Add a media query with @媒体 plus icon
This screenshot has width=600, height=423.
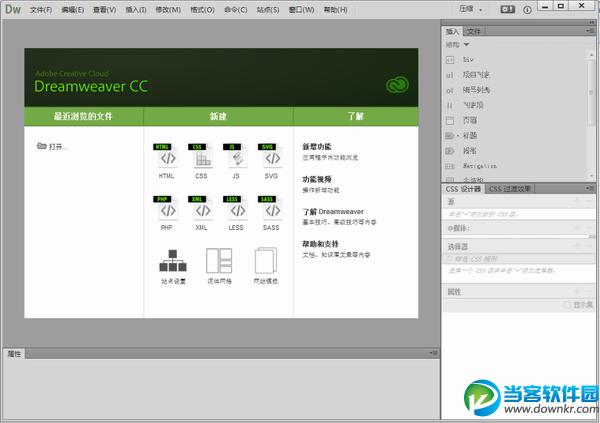(x=577, y=227)
